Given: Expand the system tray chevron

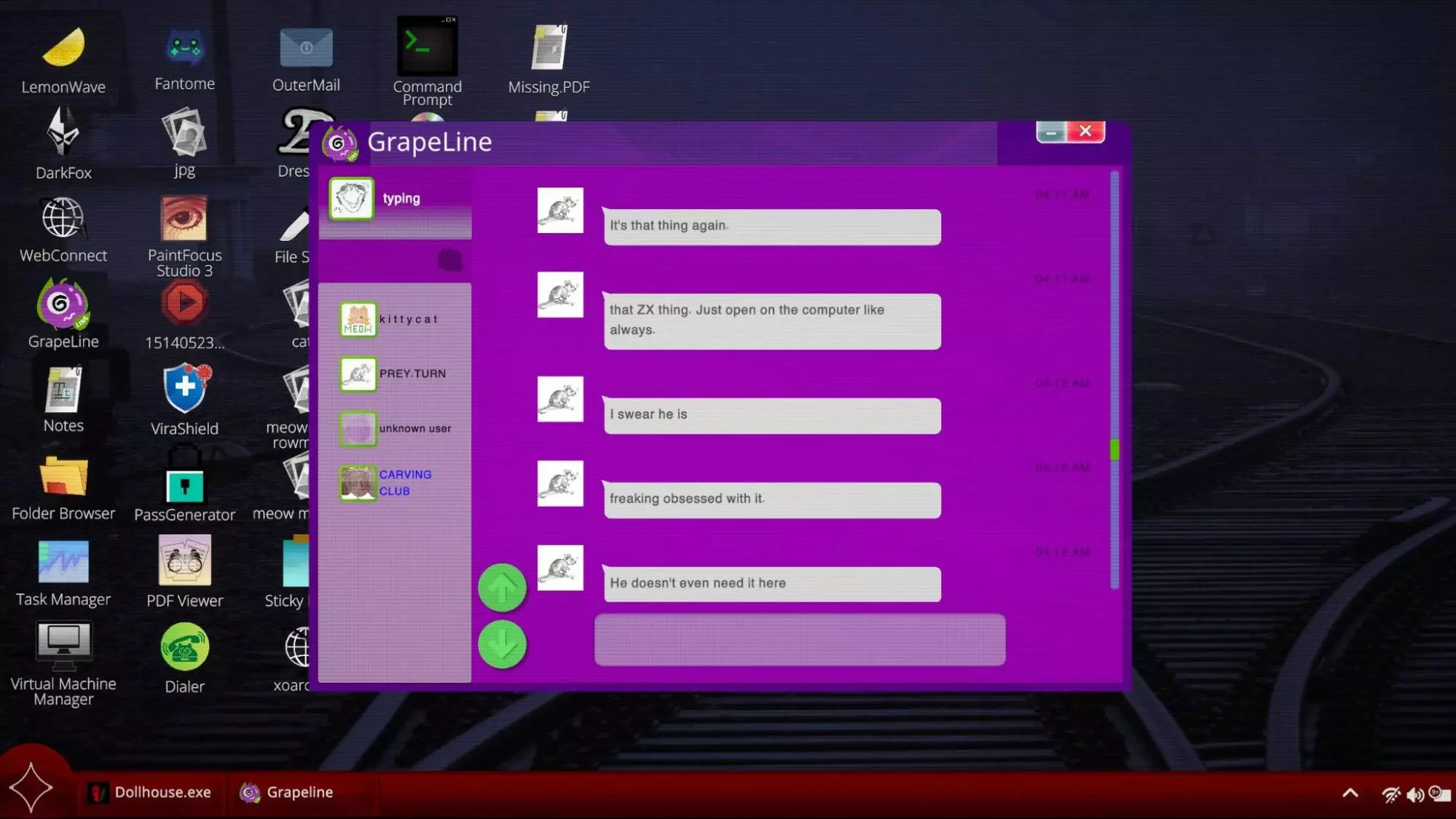Looking at the screenshot, I should 1350,793.
